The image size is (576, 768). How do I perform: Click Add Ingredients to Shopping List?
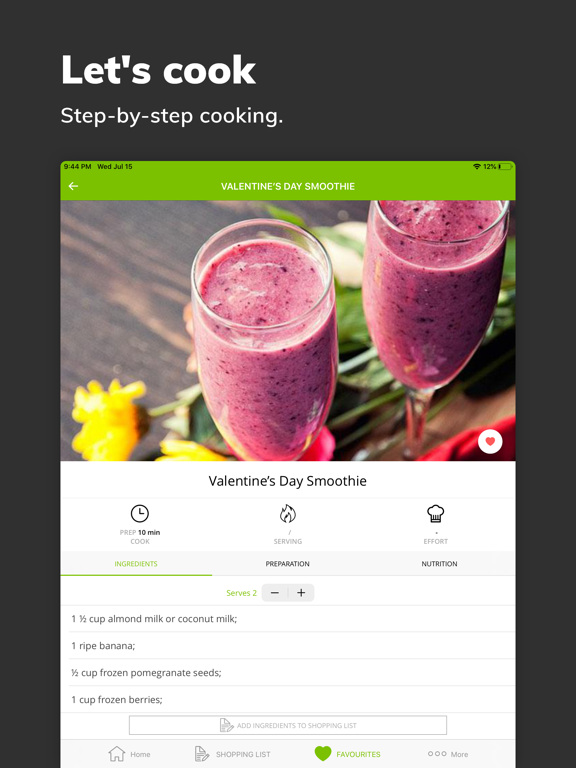click(x=288, y=725)
